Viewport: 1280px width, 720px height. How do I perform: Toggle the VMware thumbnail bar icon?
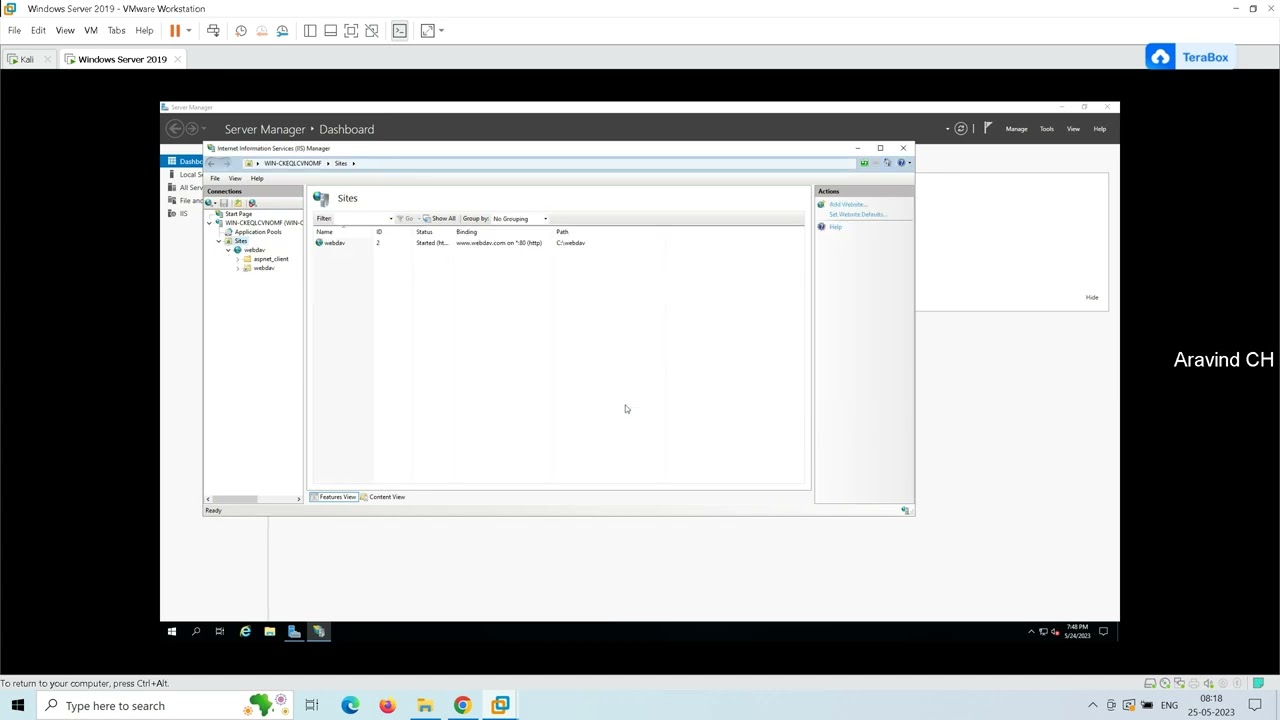pyautogui.click(x=330, y=31)
